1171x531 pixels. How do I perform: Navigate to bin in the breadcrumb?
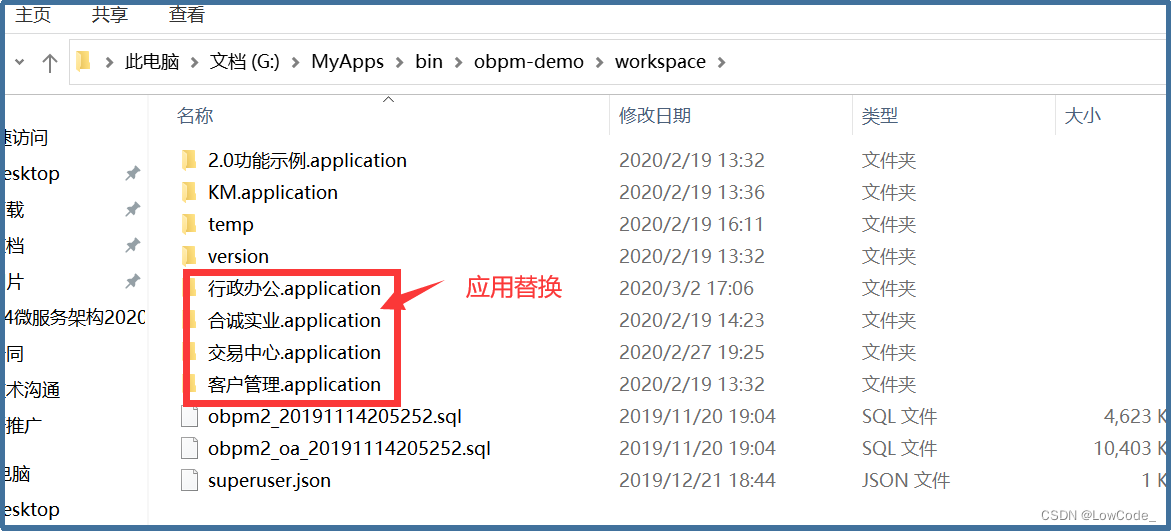[x=429, y=61]
